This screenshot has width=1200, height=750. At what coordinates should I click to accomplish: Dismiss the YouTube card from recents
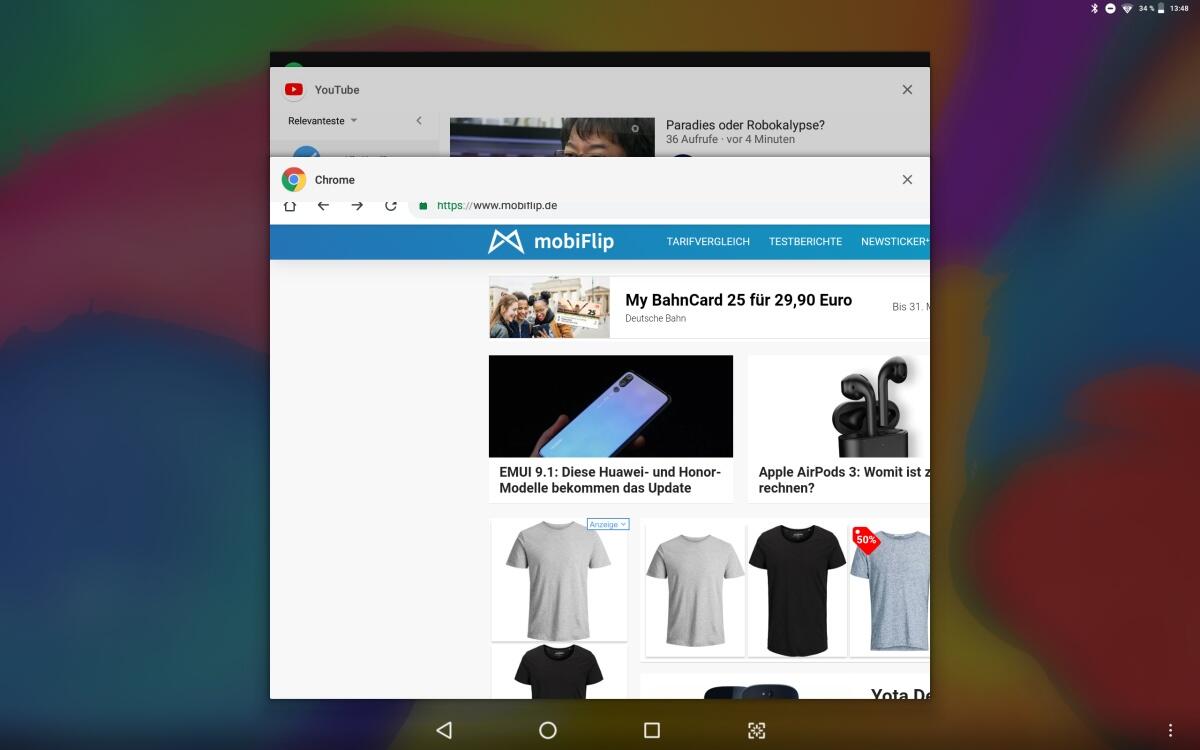907,90
